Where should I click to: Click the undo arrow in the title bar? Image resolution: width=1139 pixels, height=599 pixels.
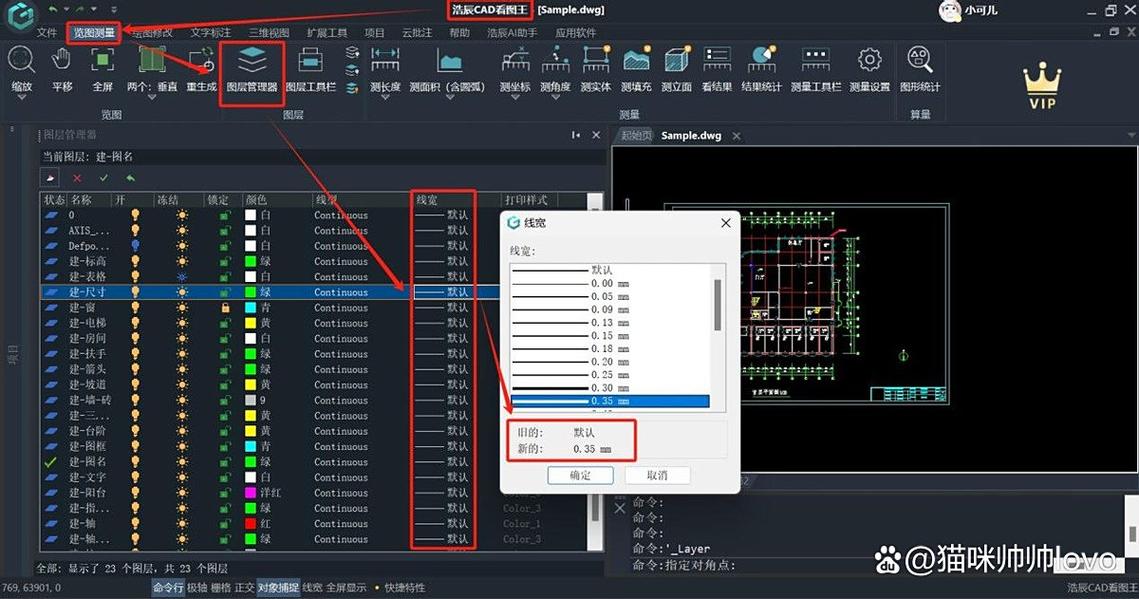pyautogui.click(x=52, y=9)
